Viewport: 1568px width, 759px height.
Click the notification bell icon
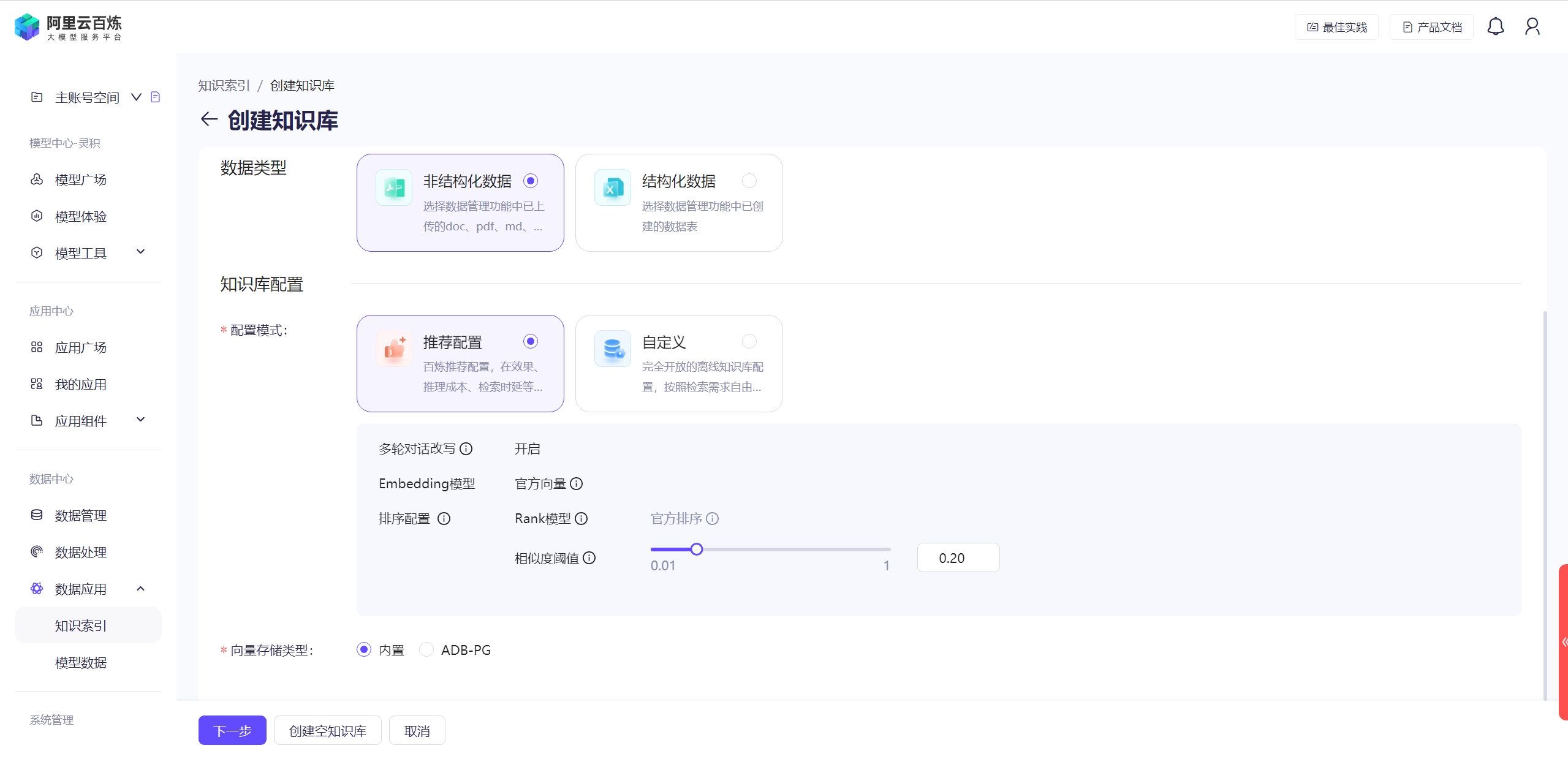pyautogui.click(x=1495, y=26)
